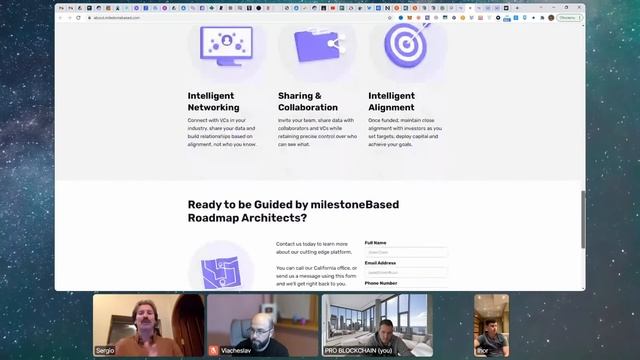Viewport: 640px width, 360px height.
Task: Go back with the browser back arrow
Action: point(60,18)
